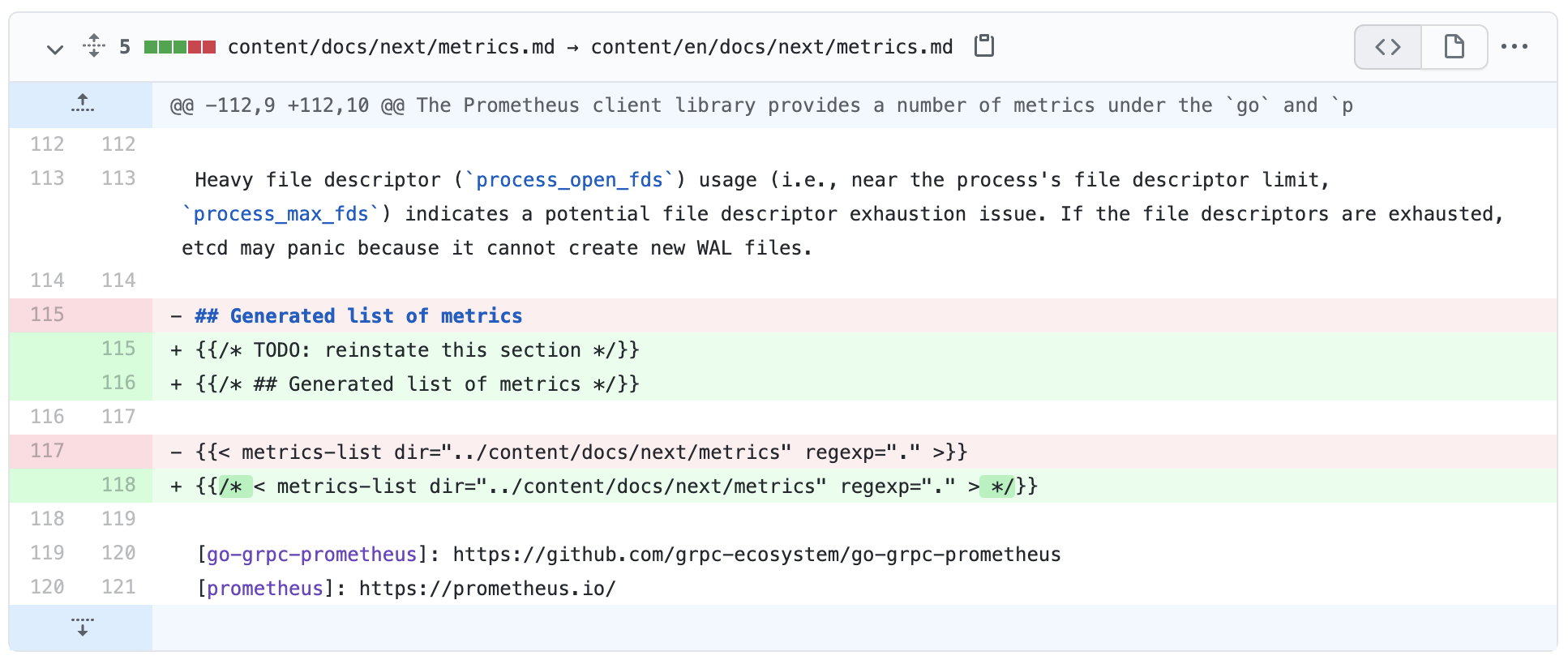Image resolution: width=1568 pixels, height=660 pixels.
Task: Click the diffstat colored squares indicator
Action: click(180, 47)
